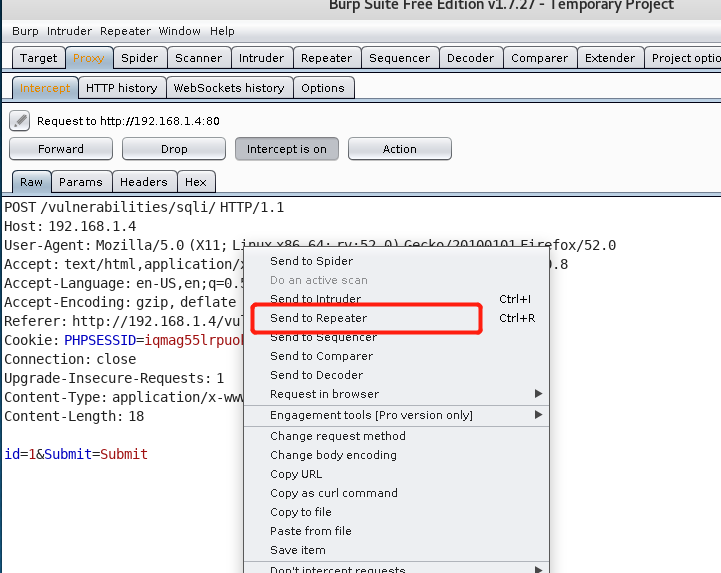Image resolution: width=721 pixels, height=573 pixels.
Task: Choose Send to Comparer from context menu
Action: (396, 356)
